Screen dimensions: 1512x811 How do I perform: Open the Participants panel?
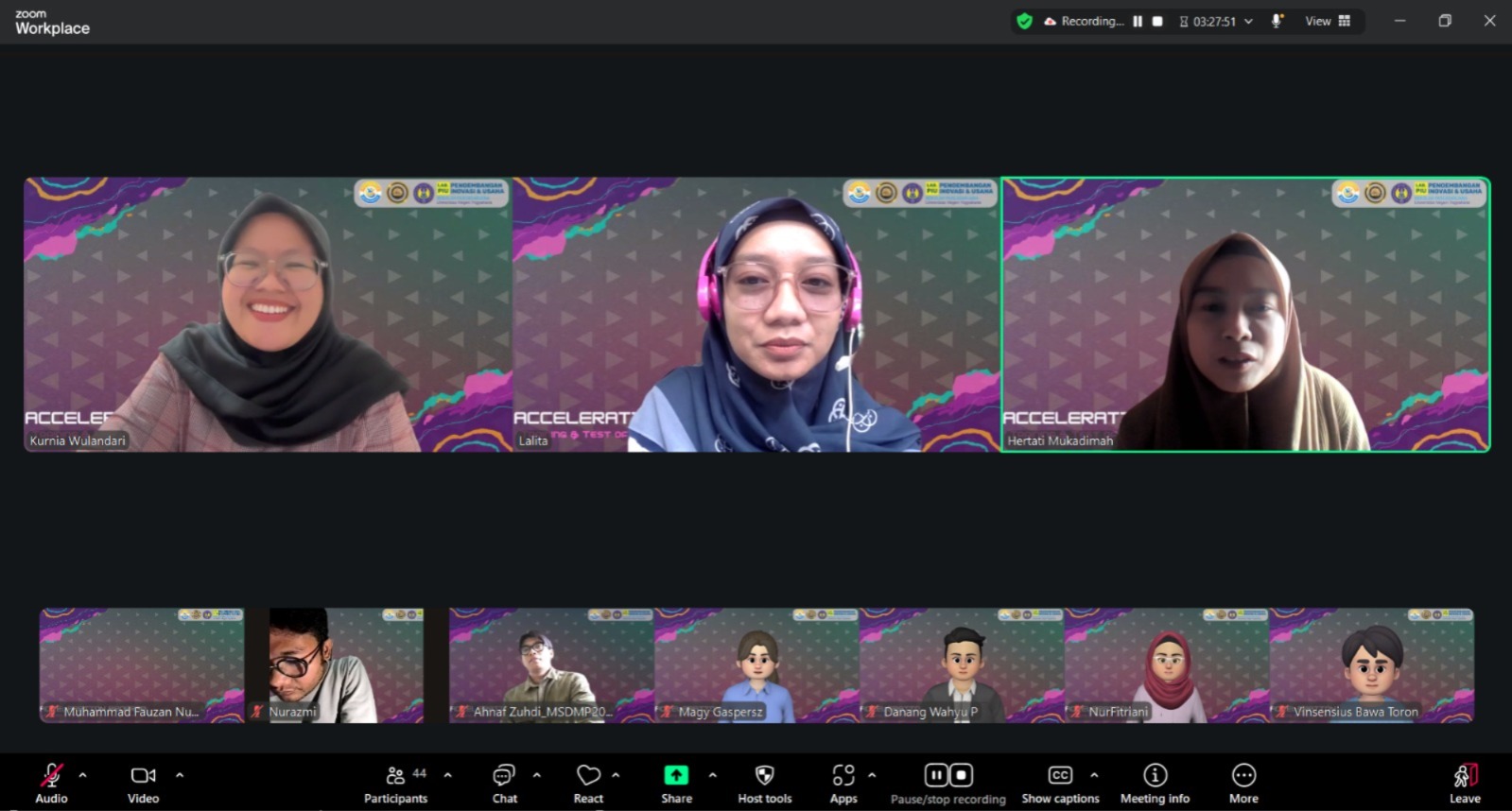[x=395, y=784]
